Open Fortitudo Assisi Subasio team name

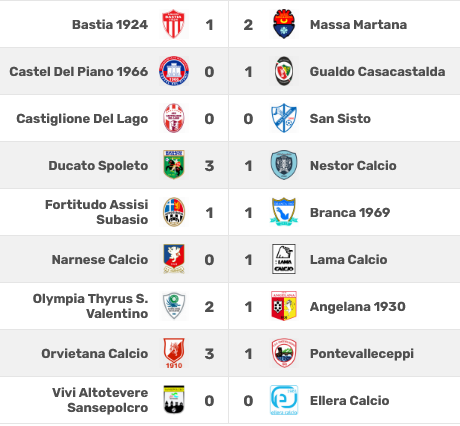click(97, 212)
